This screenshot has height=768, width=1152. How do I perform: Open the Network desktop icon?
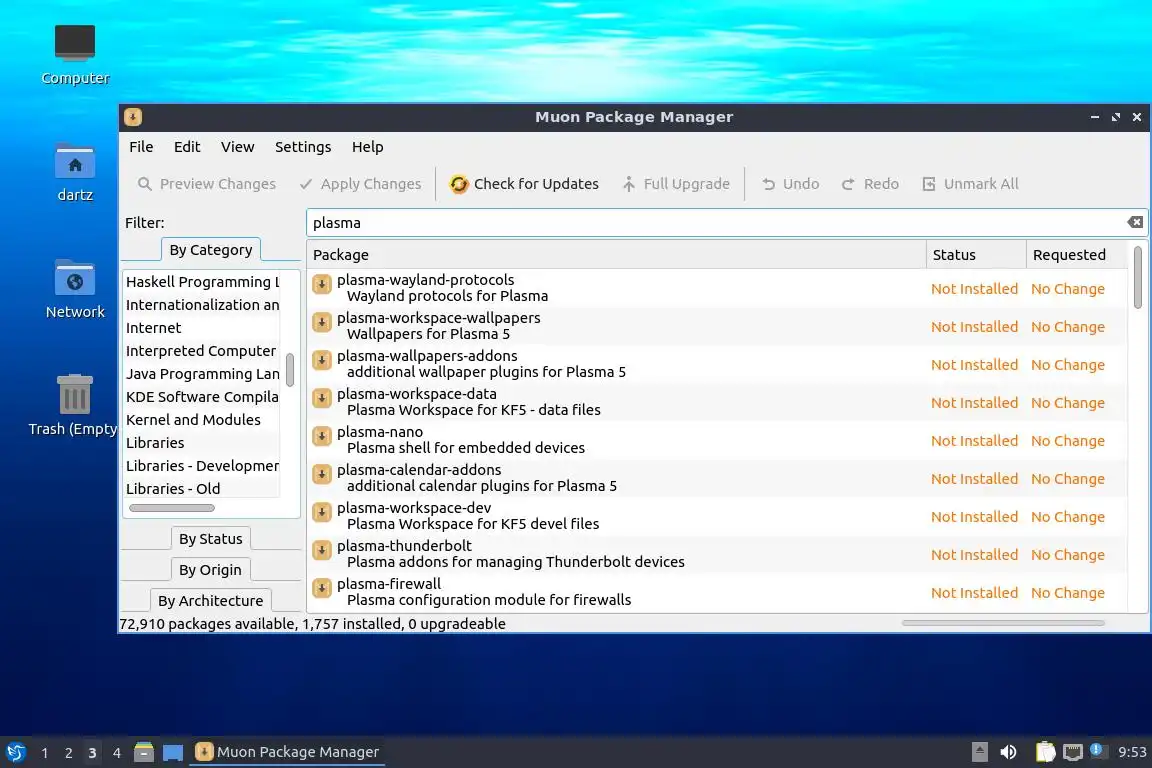pos(75,290)
